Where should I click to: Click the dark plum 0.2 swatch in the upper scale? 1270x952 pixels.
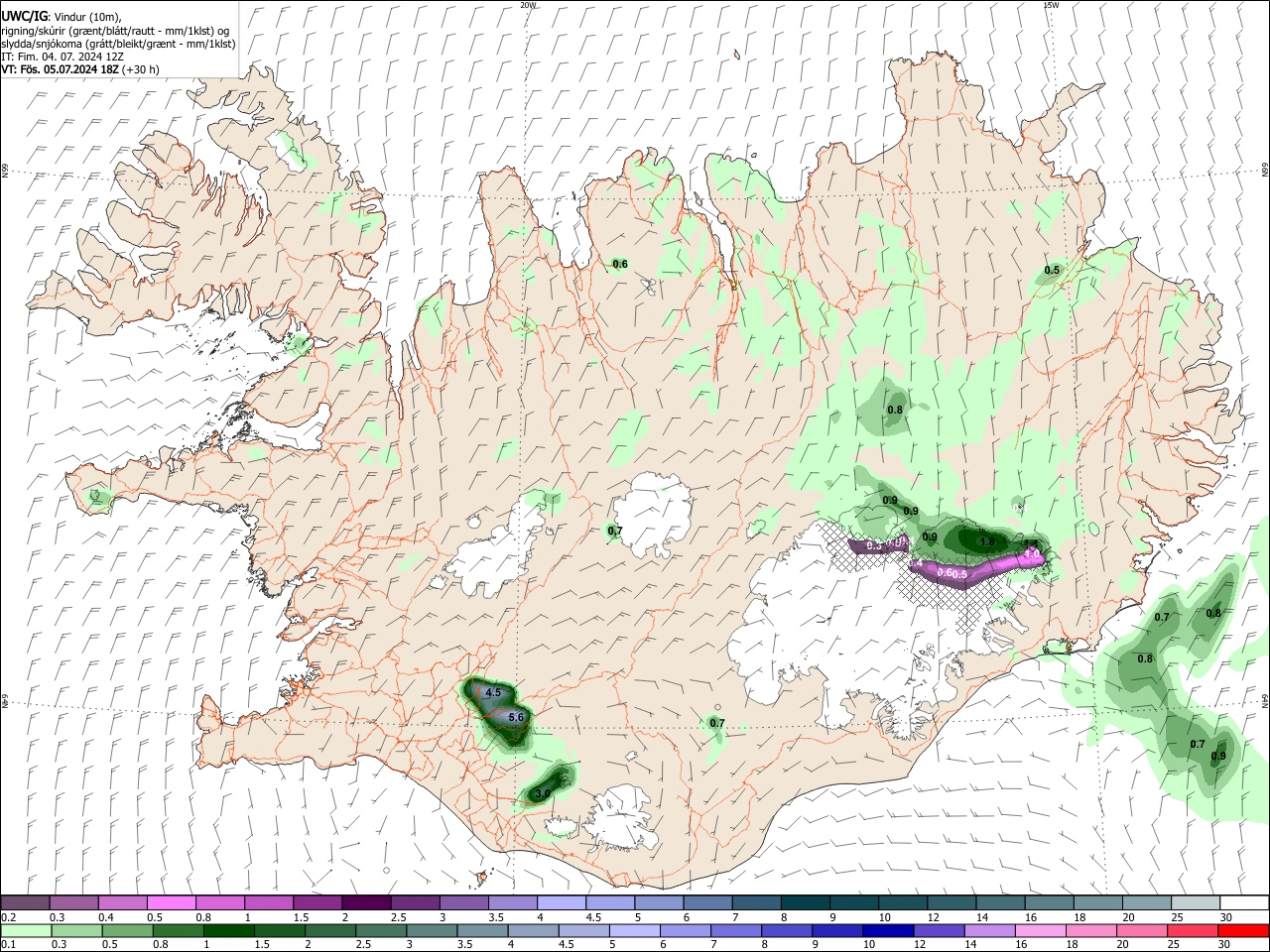pyautogui.click(x=26, y=903)
